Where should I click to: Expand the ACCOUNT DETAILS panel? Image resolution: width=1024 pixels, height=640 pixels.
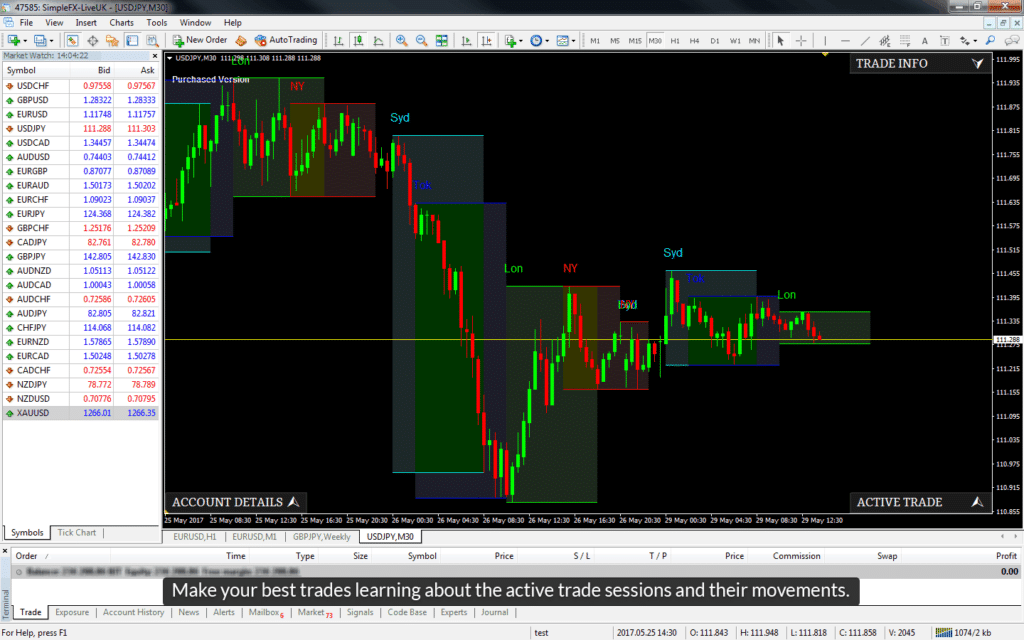[294, 502]
